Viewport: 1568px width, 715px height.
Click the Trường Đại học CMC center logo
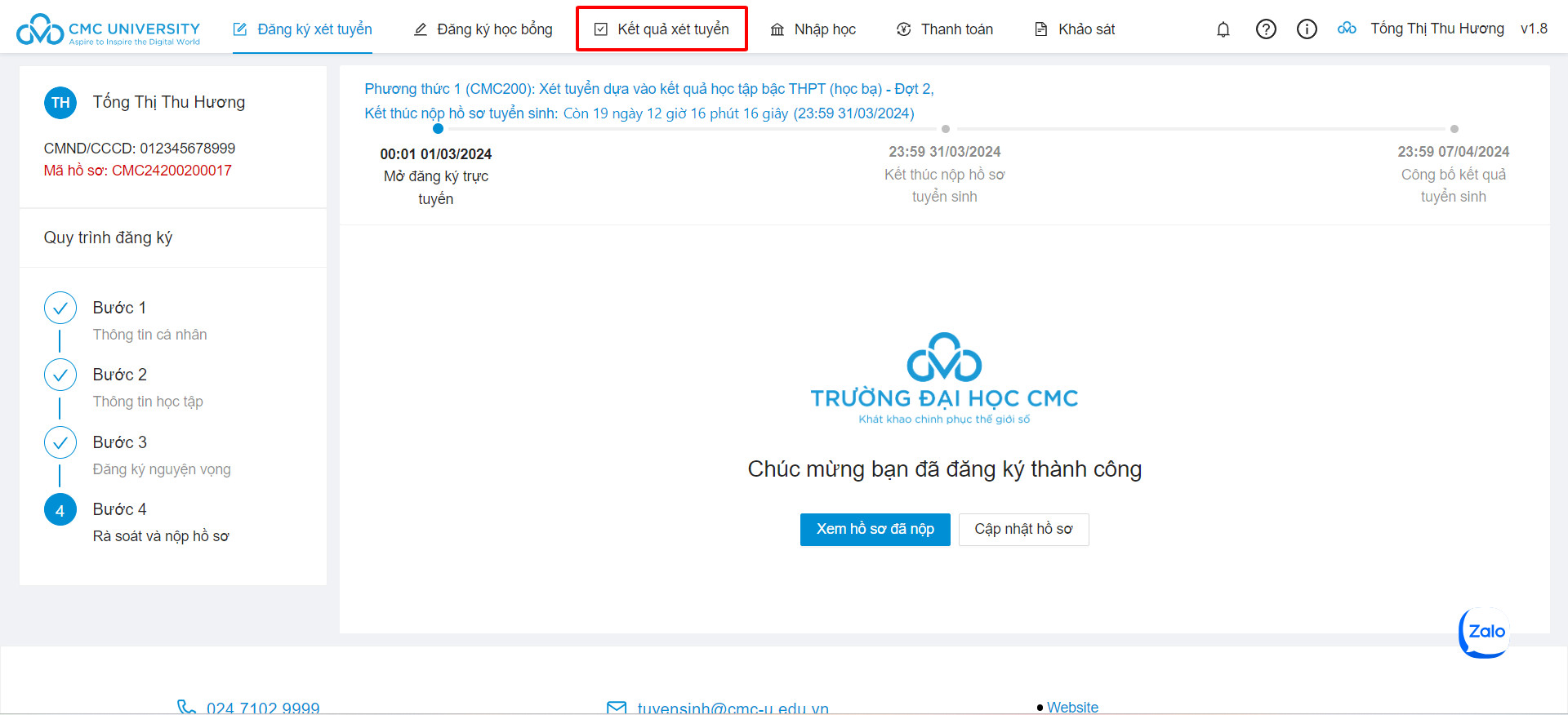click(944, 378)
